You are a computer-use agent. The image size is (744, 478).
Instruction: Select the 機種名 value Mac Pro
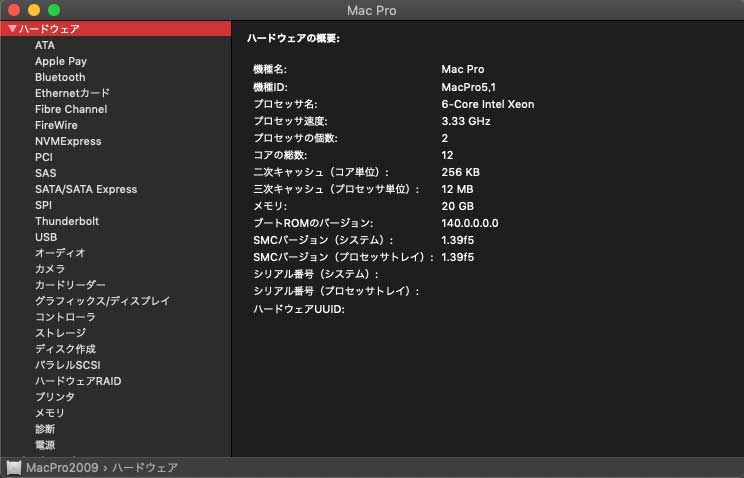(463, 69)
